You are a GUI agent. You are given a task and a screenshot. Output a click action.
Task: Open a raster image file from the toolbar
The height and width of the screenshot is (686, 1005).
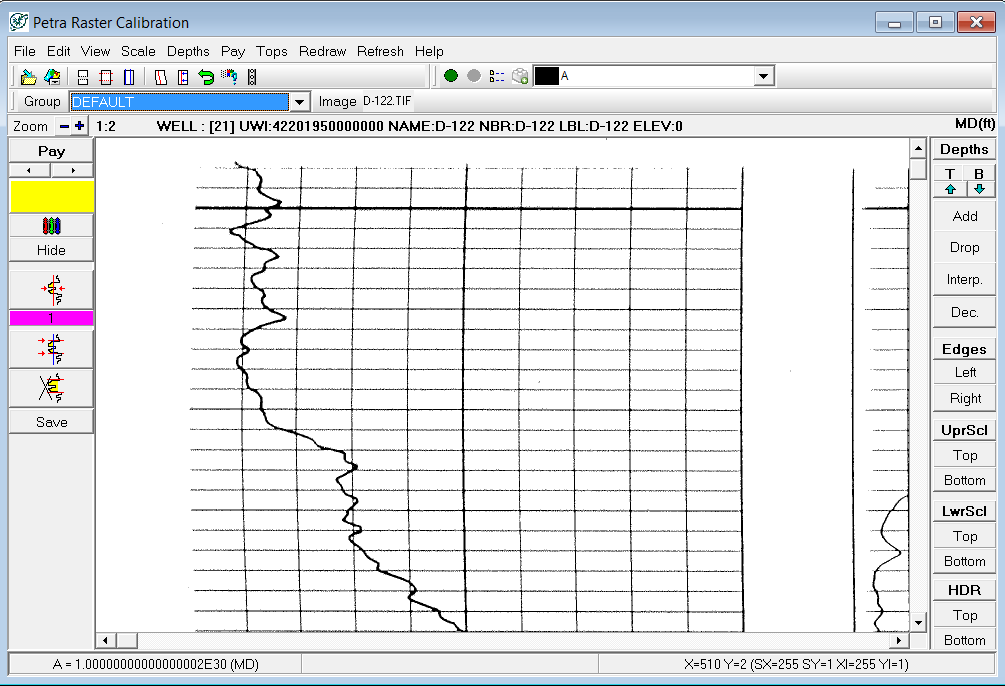point(27,75)
